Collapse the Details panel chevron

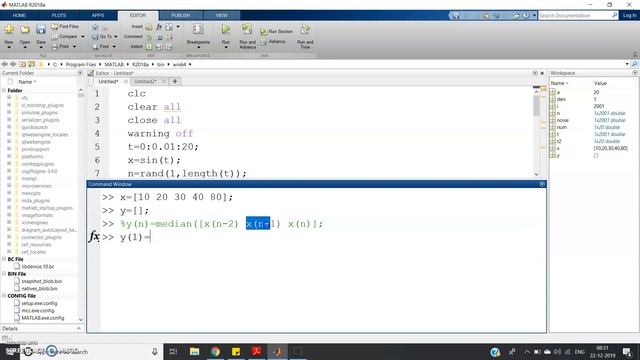click(79, 329)
